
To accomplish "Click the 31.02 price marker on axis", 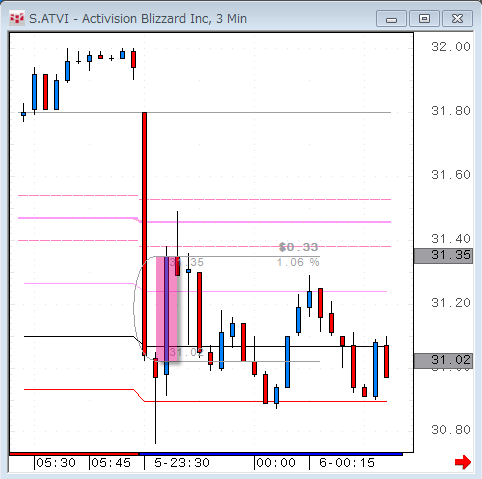I will [x=443, y=360].
